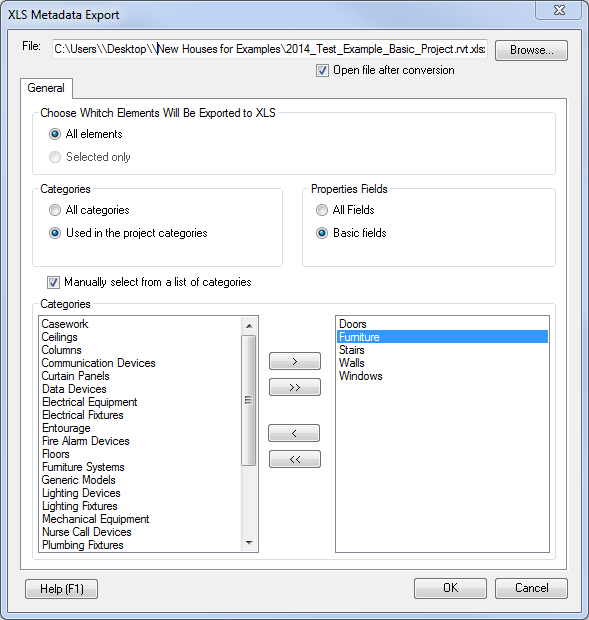Edit the File path input field
589x620 pixels.
pyautogui.click(x=270, y=49)
